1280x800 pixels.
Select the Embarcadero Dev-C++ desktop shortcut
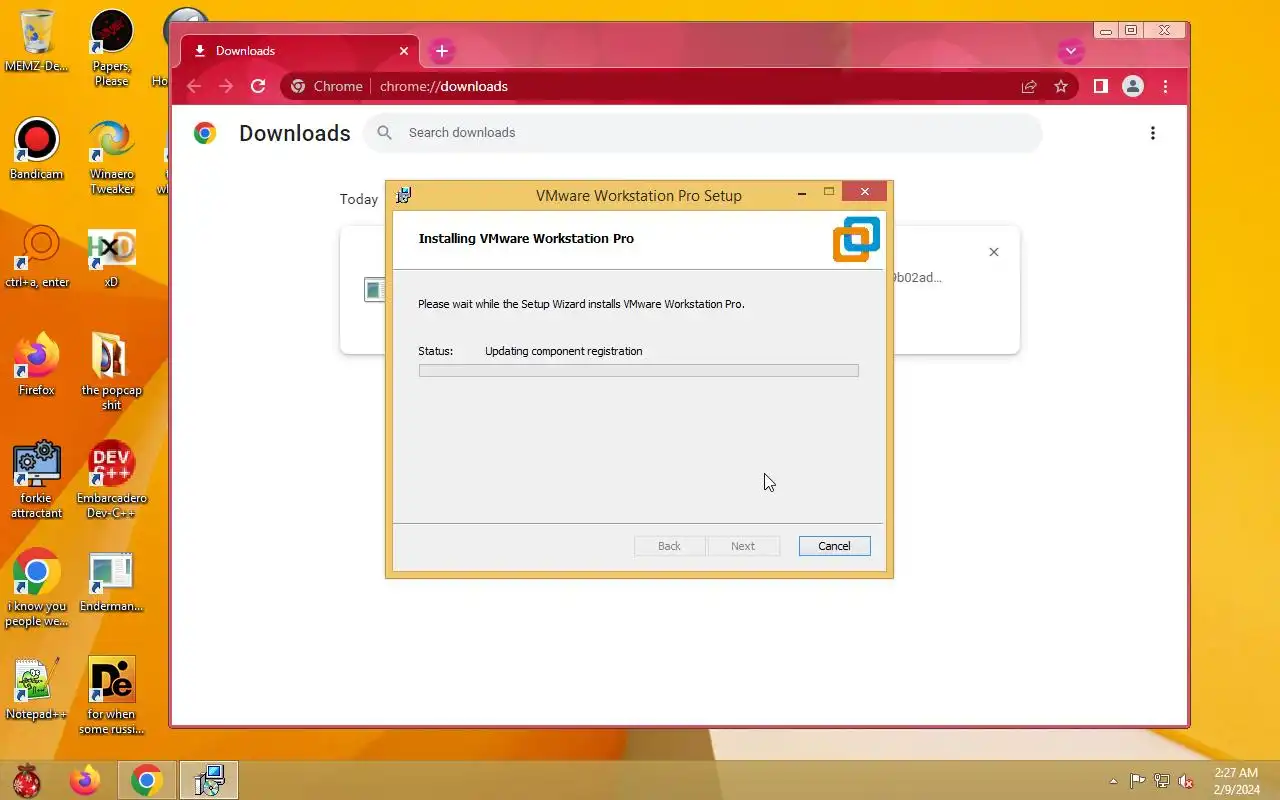[111, 480]
